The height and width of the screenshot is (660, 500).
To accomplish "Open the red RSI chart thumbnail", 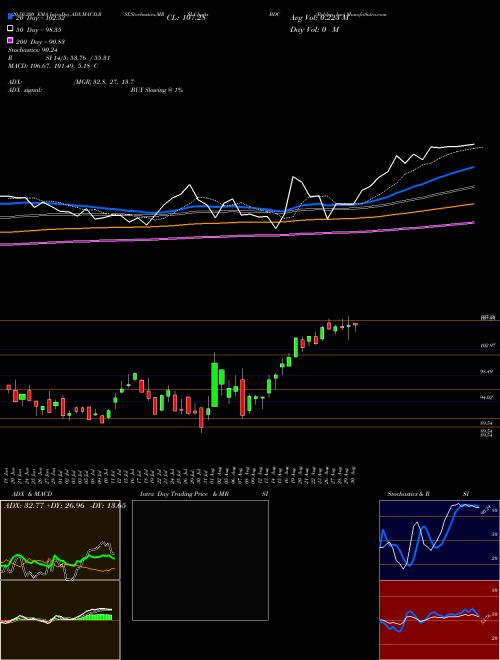I will point(439,620).
